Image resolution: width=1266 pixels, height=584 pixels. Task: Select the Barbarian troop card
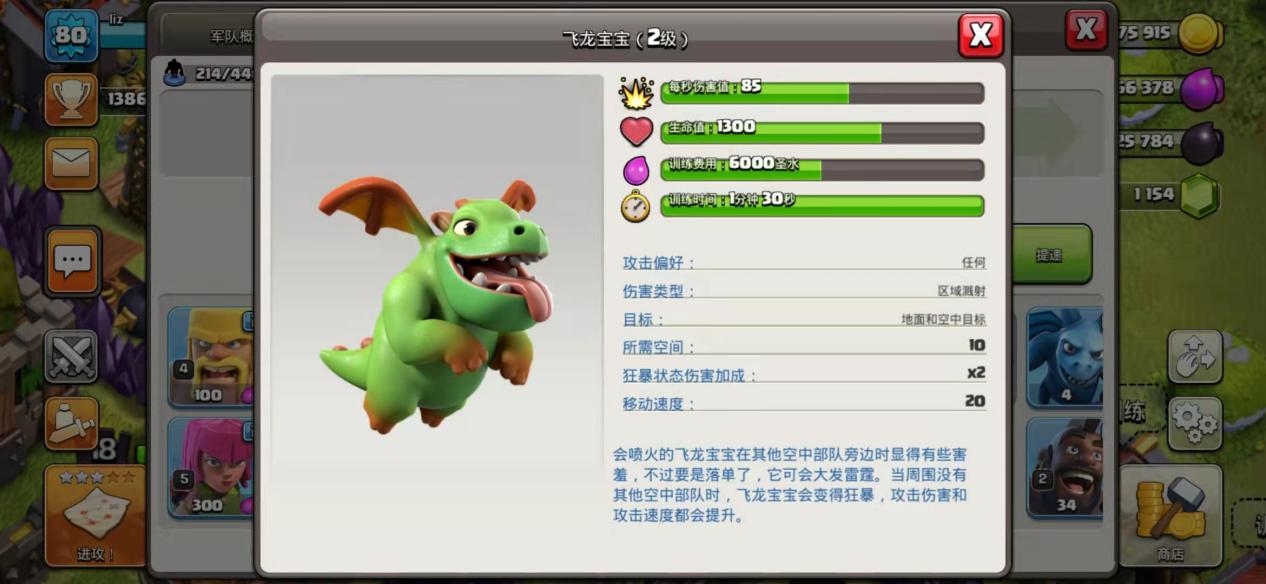click(211, 357)
